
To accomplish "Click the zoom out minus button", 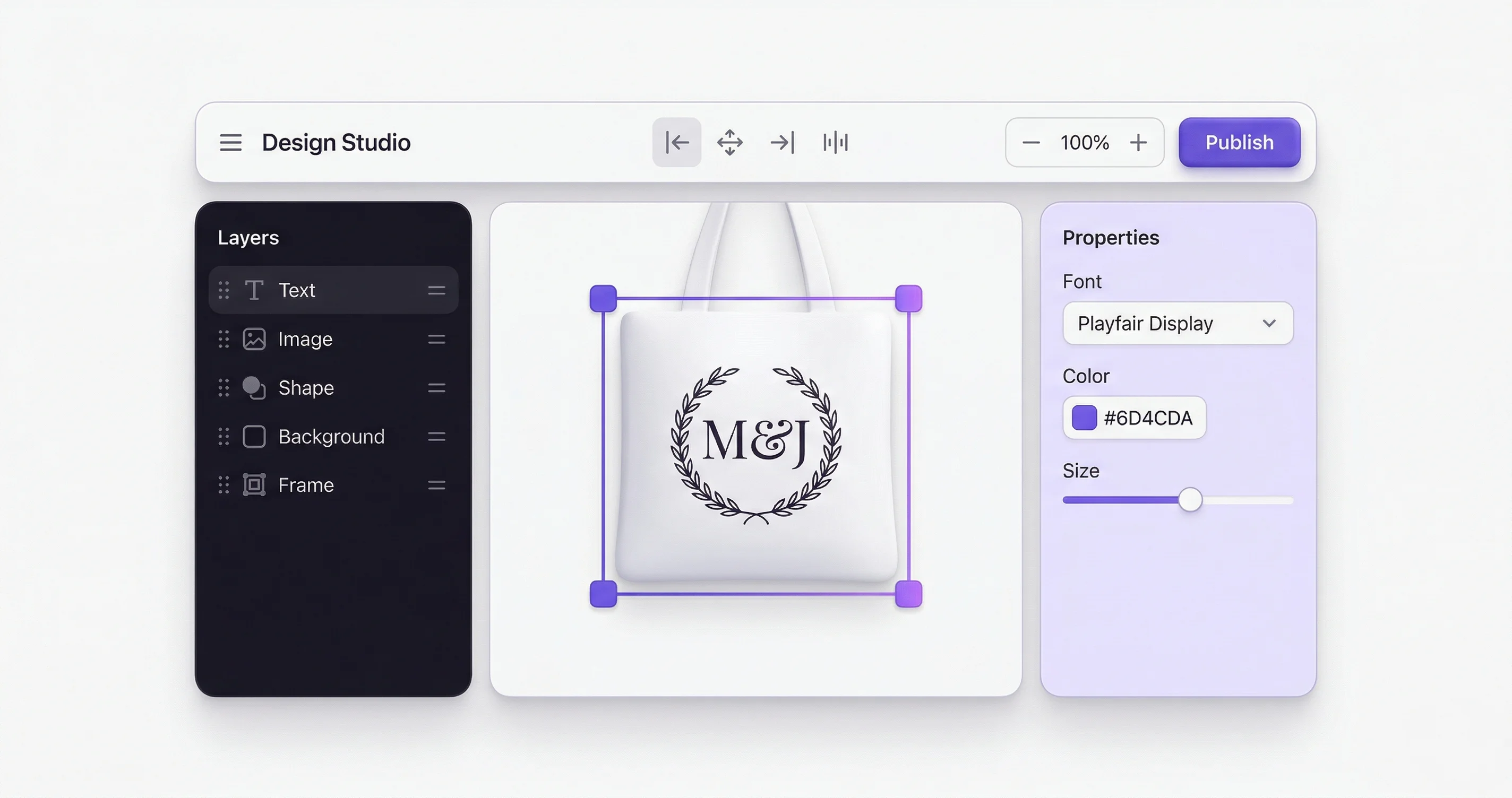I will (x=1032, y=142).
